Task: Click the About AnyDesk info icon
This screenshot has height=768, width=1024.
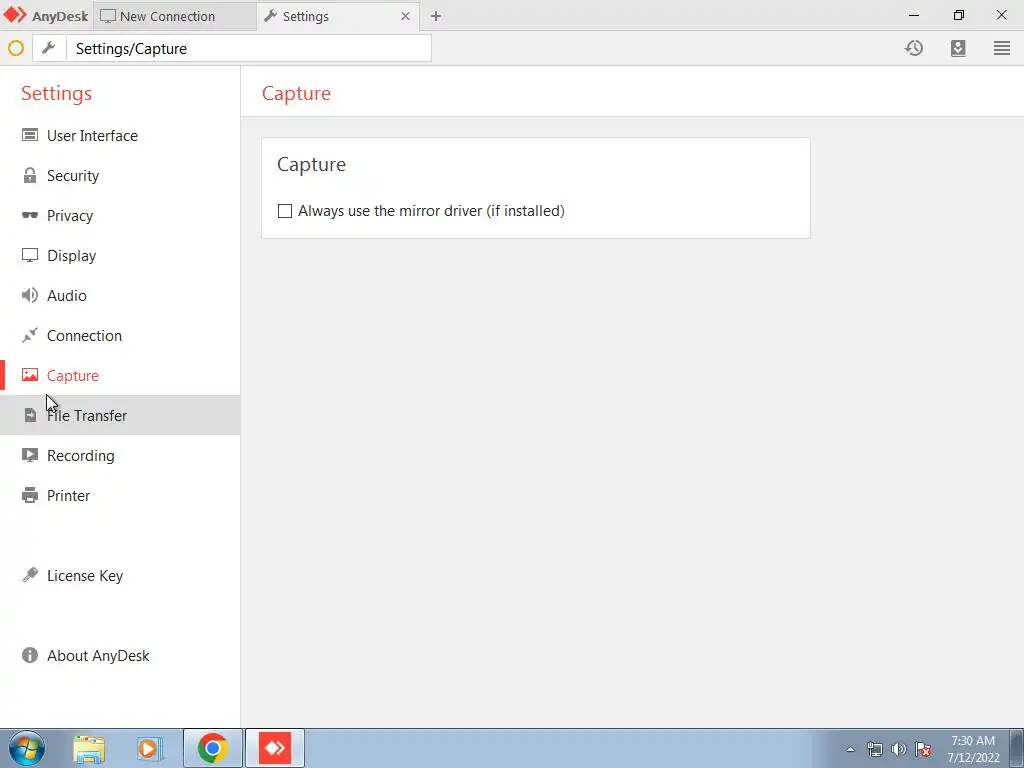Action: 29,655
